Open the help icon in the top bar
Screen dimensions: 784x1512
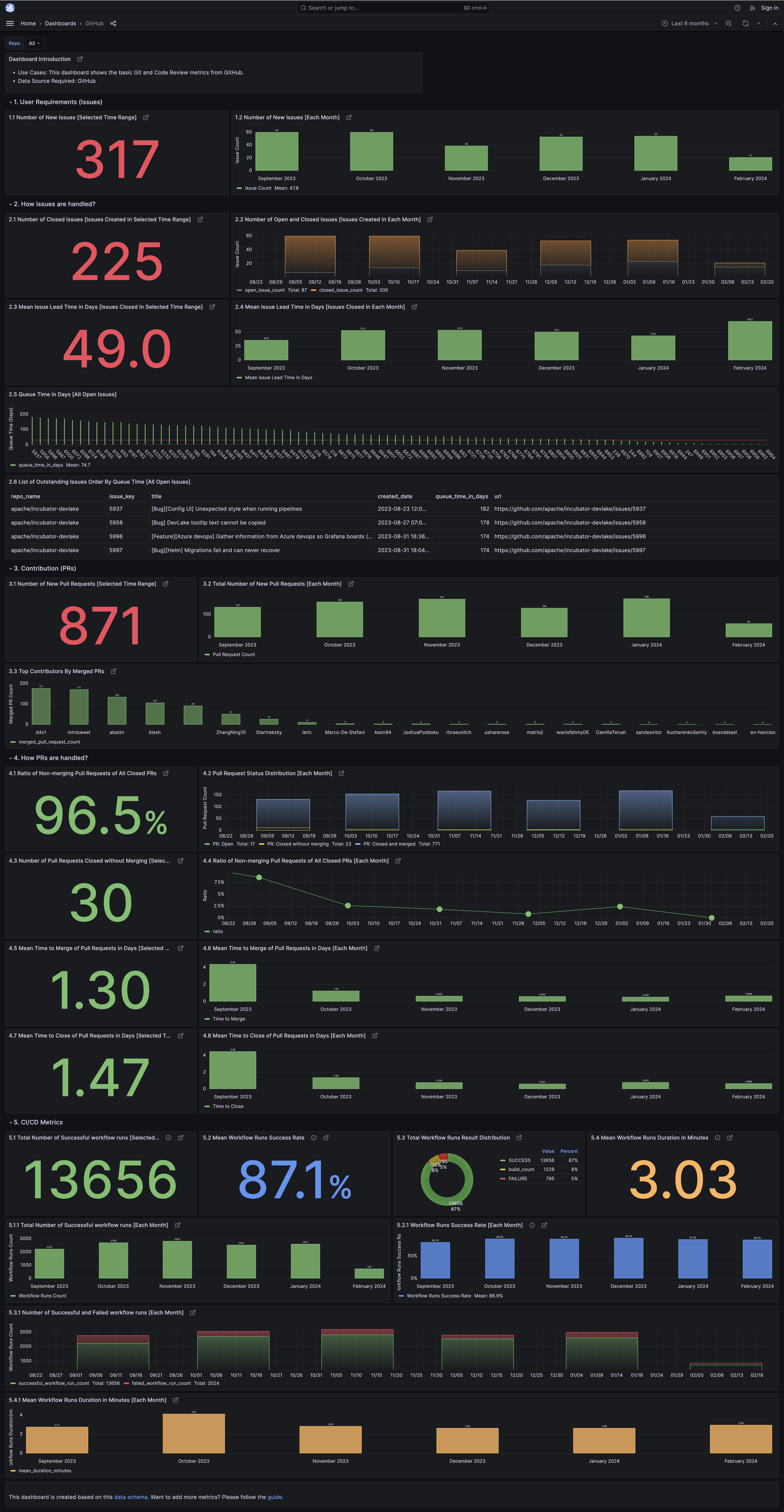(737, 8)
